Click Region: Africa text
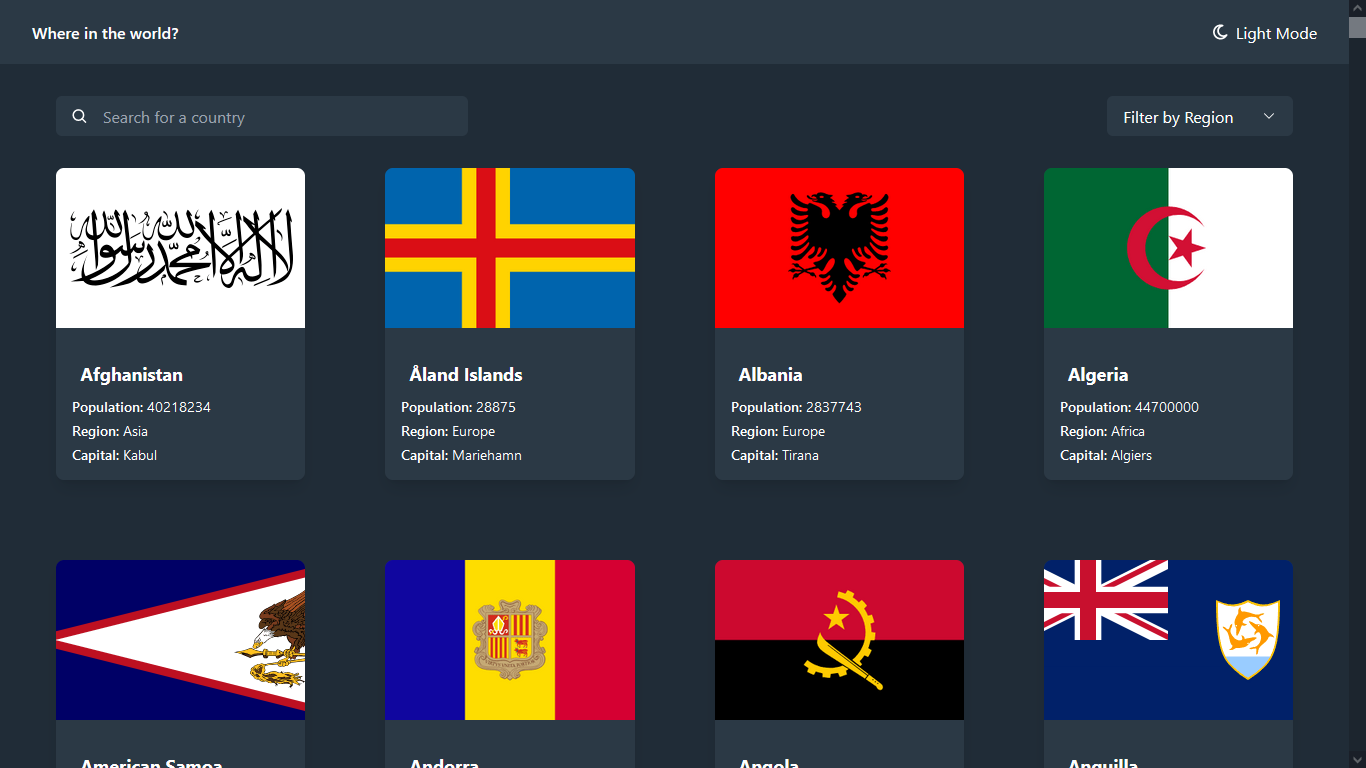 [x=1102, y=431]
